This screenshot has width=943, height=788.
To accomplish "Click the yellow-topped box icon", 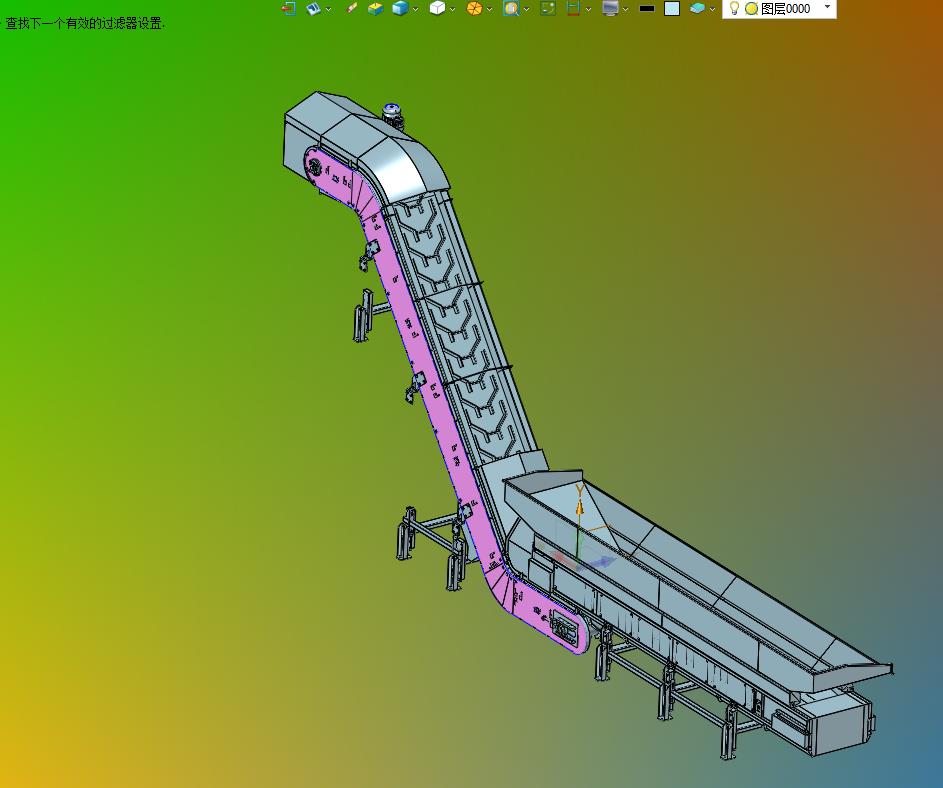I will [375, 8].
